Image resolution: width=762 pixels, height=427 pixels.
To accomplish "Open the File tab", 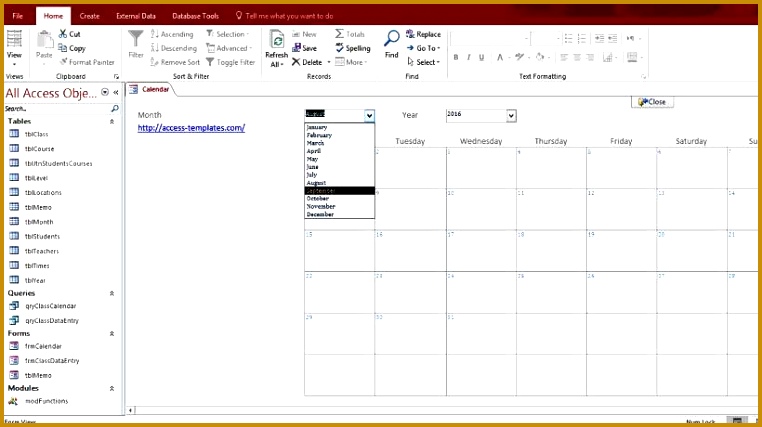I will [x=17, y=16].
